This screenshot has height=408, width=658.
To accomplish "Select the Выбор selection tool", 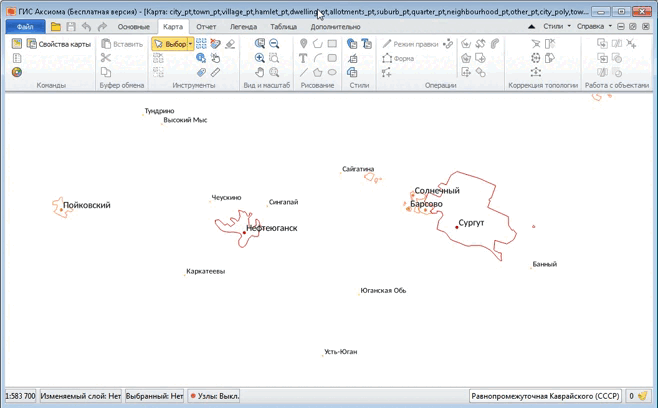I will tap(170, 44).
